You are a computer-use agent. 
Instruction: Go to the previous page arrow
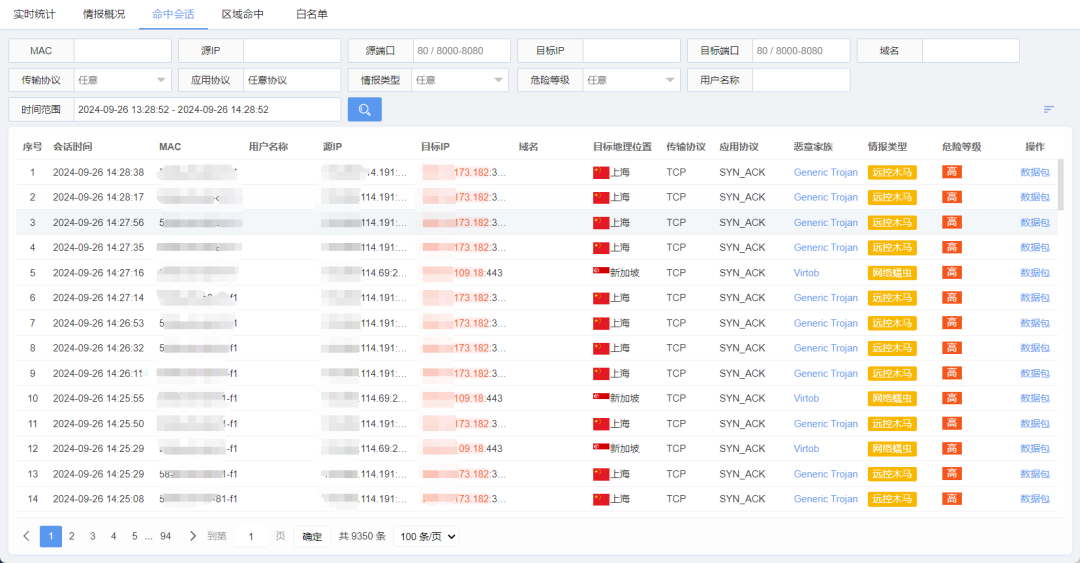pos(26,536)
